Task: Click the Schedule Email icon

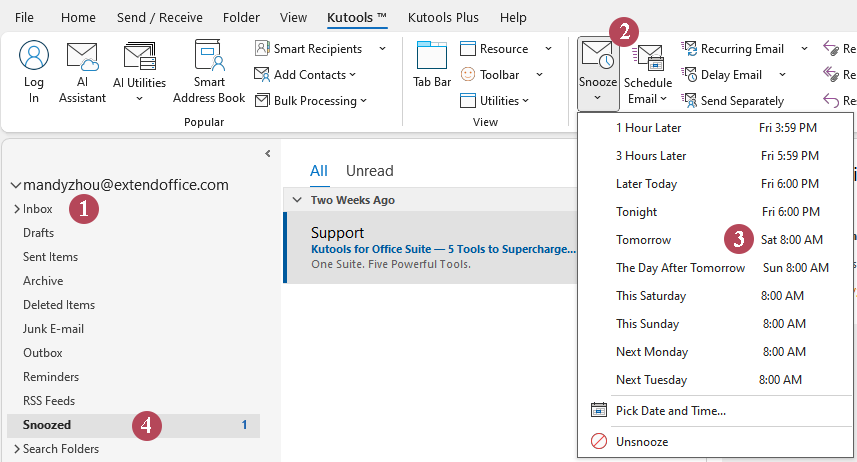Action: pos(648,58)
